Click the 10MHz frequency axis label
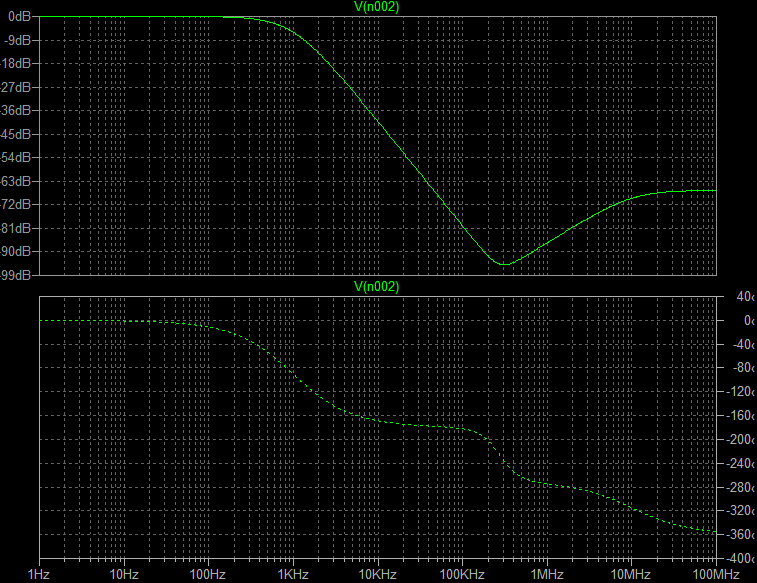The height and width of the screenshot is (583, 757). pos(630,574)
